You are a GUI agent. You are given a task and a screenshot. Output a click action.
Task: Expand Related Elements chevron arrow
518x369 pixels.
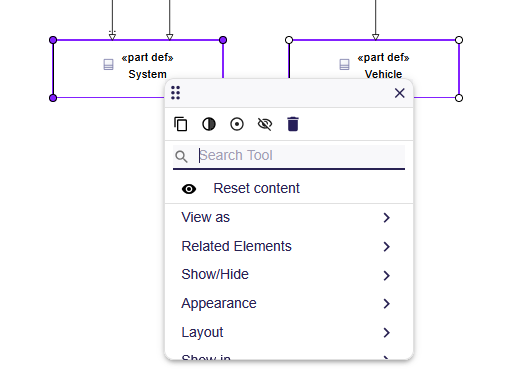pos(386,247)
